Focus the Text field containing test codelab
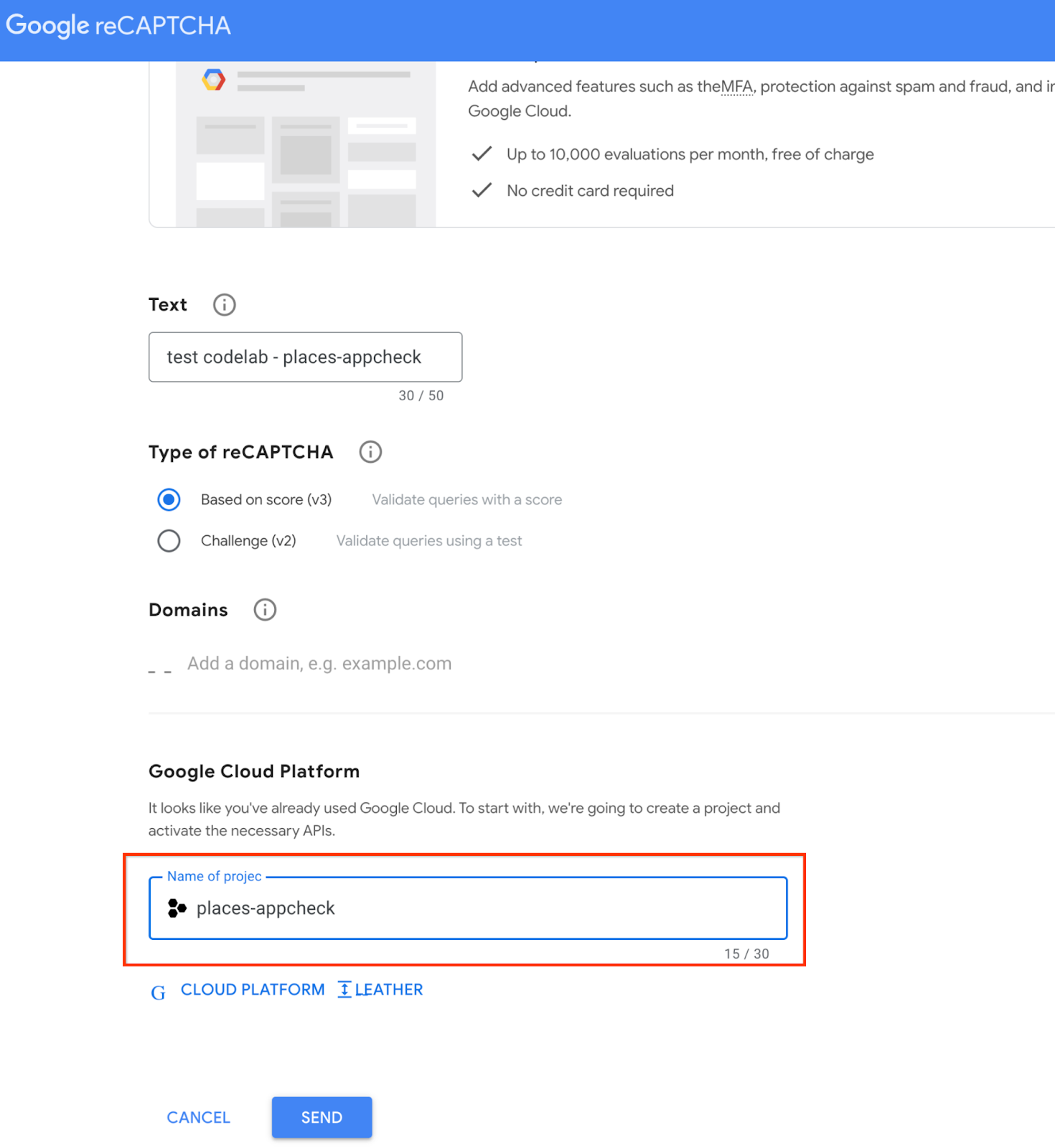This screenshot has height=1148, width=1055. coord(305,357)
